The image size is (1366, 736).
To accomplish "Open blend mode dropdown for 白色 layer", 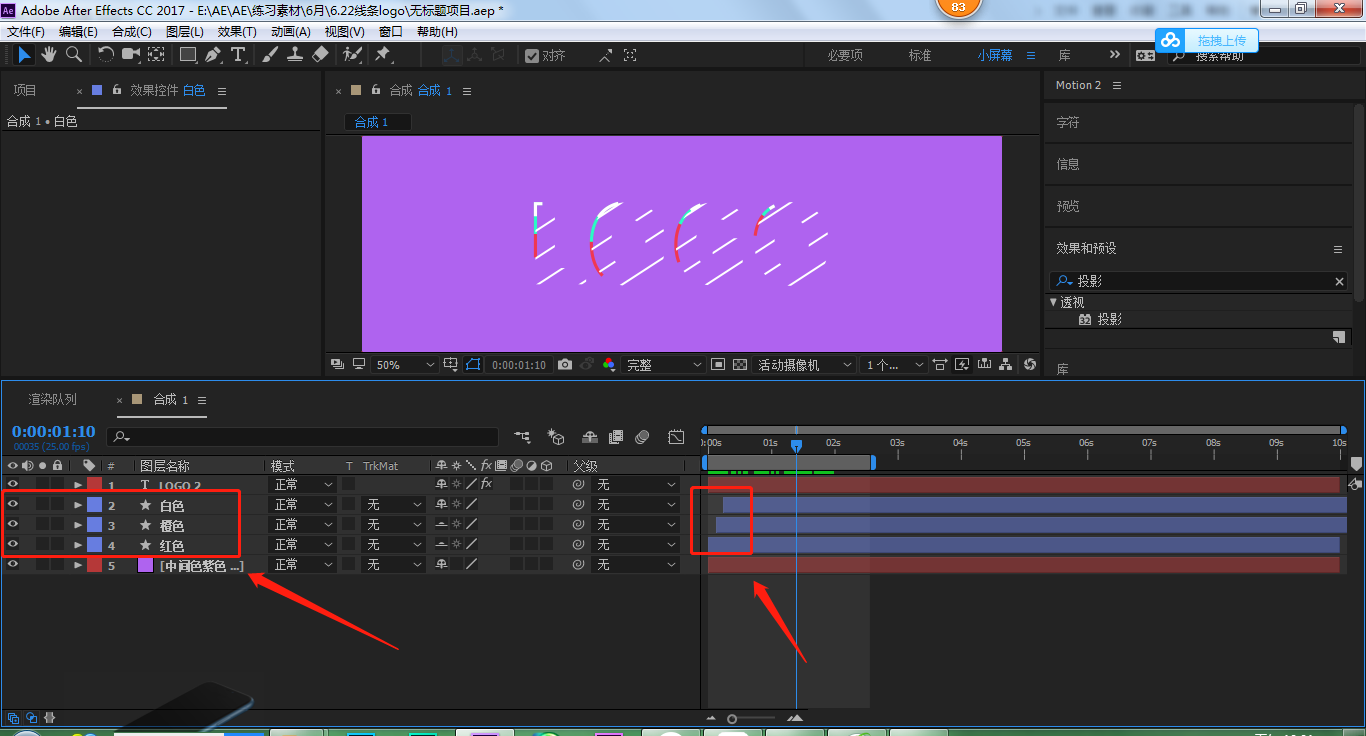I will 303,505.
